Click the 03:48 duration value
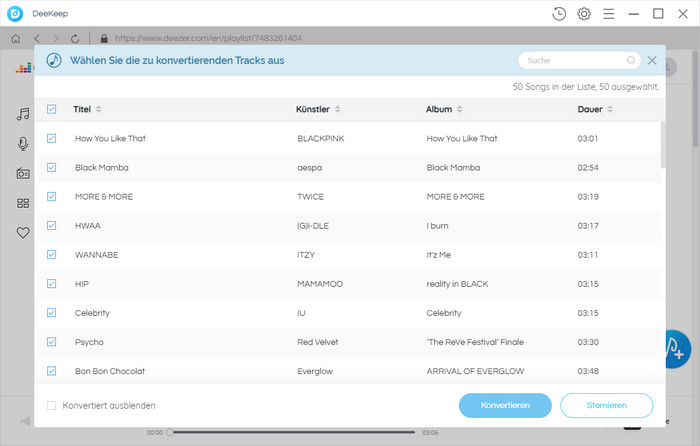This screenshot has width=700, height=446. click(x=588, y=371)
